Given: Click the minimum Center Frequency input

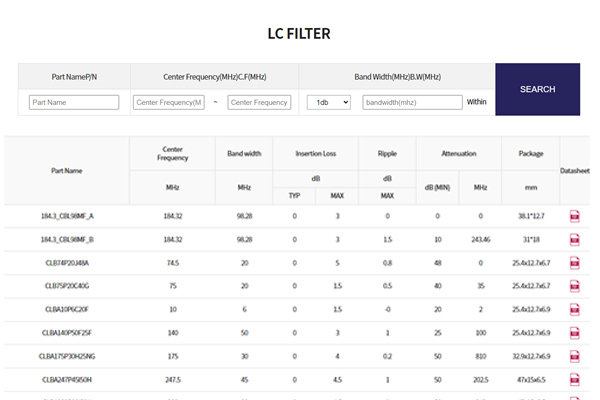Looking at the screenshot, I should point(168,102).
